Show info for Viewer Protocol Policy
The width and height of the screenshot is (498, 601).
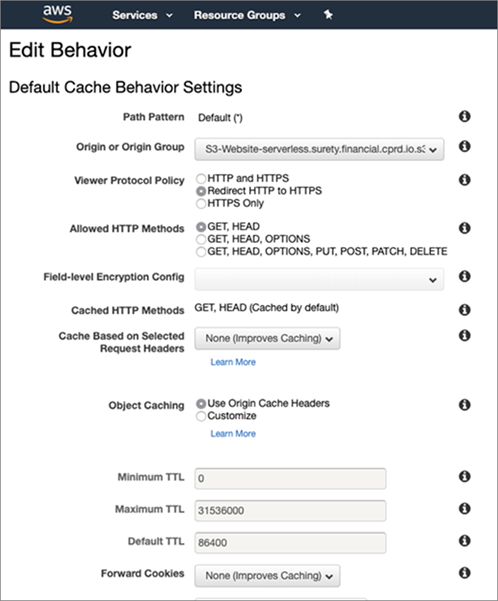point(464,179)
